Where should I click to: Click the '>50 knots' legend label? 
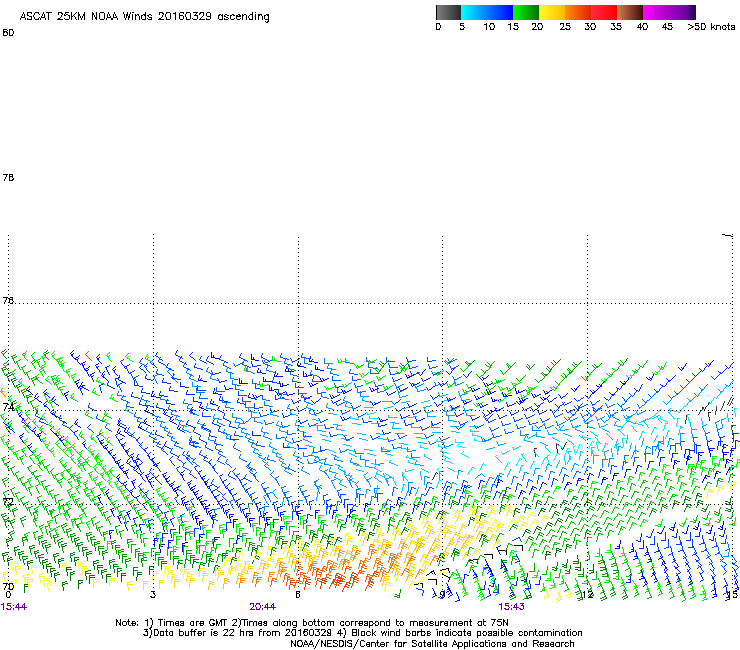711,27
